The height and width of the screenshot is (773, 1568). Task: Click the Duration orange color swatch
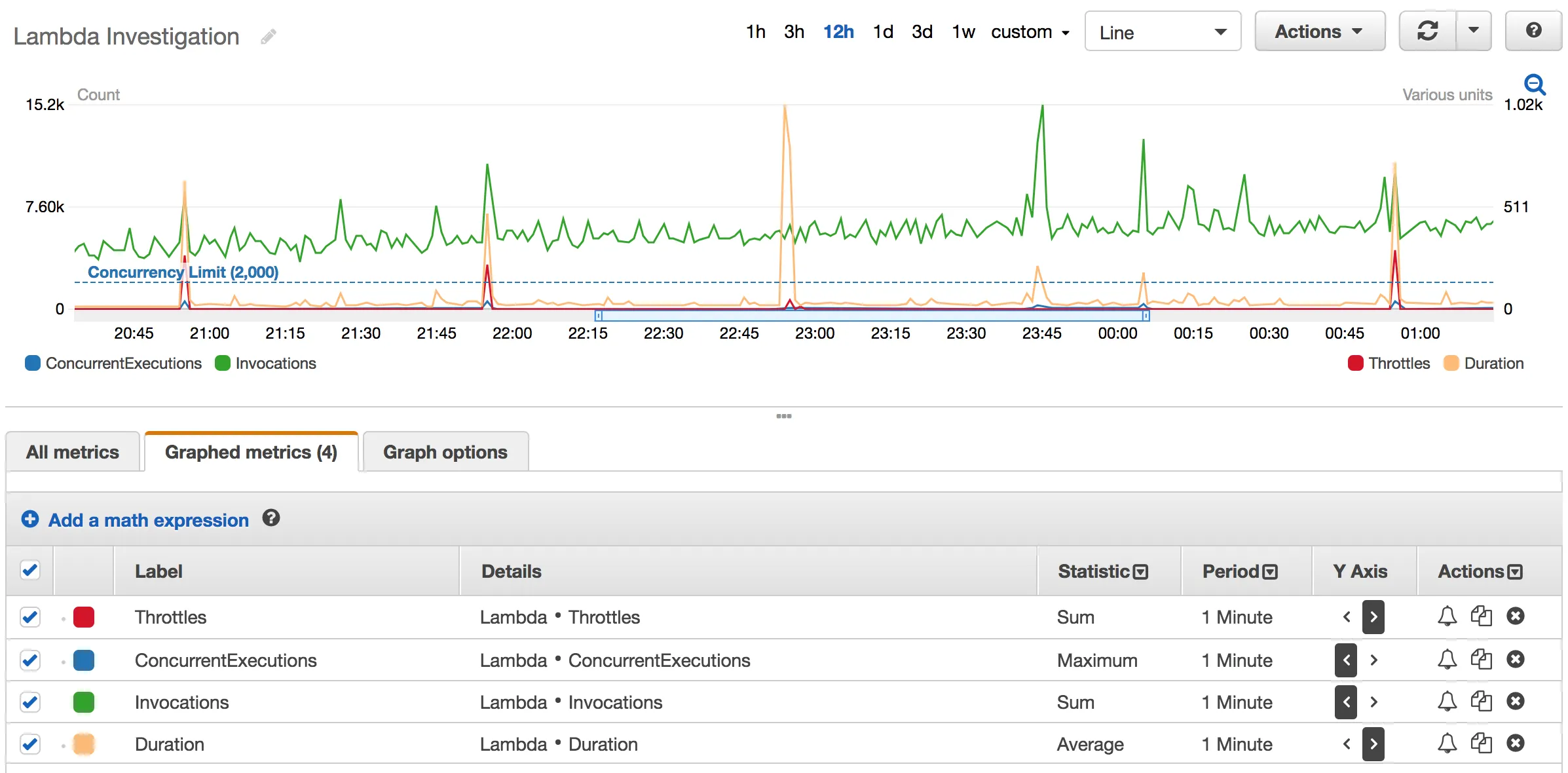point(84,744)
